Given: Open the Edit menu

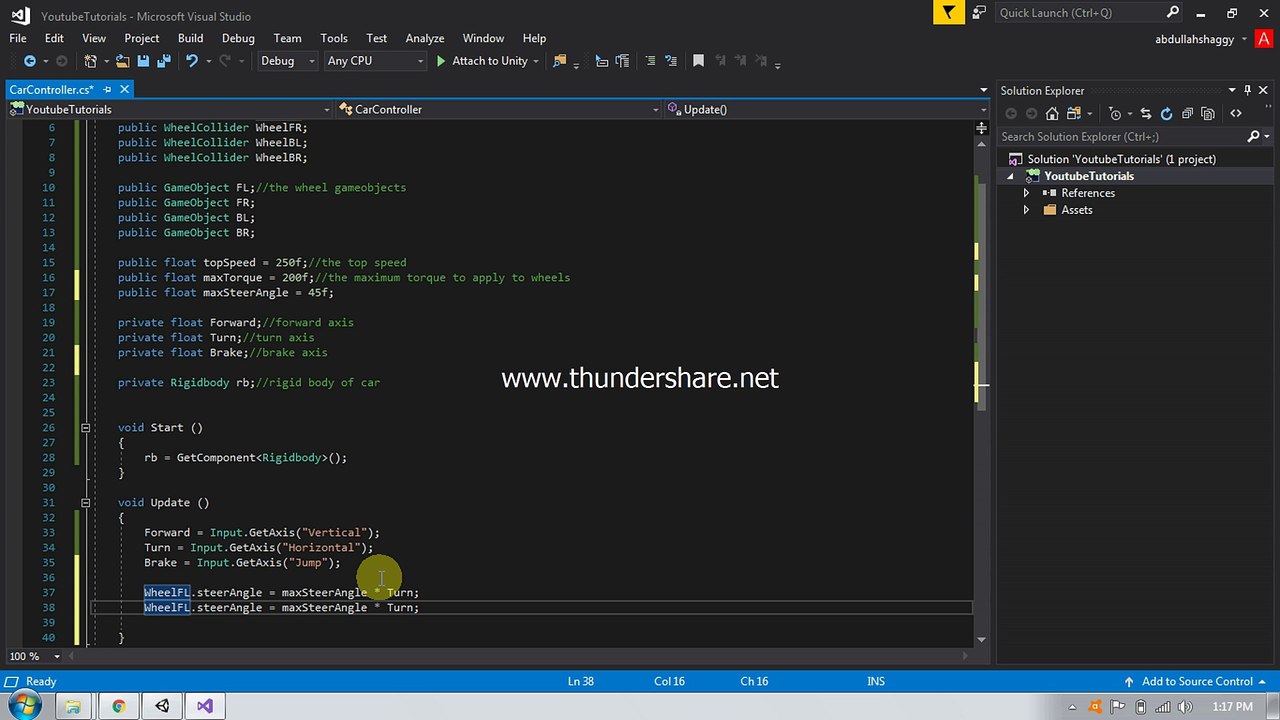Looking at the screenshot, I should (54, 38).
